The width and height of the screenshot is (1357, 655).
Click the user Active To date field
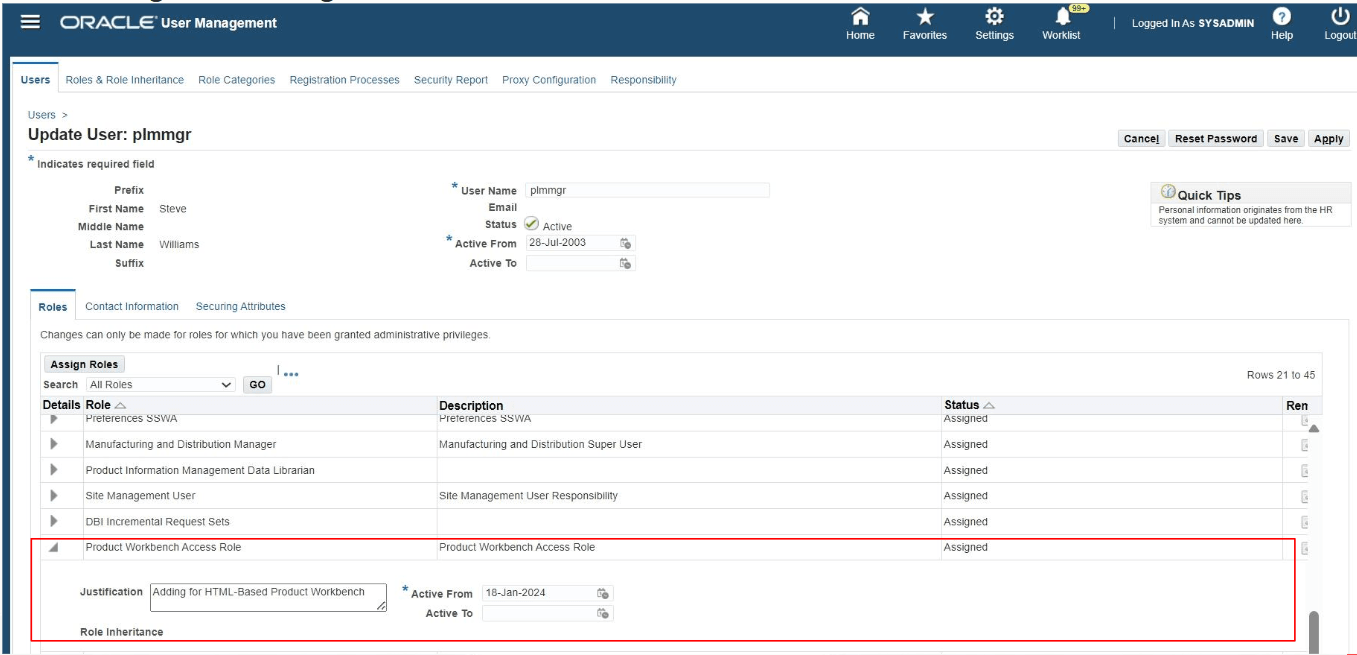coord(571,263)
